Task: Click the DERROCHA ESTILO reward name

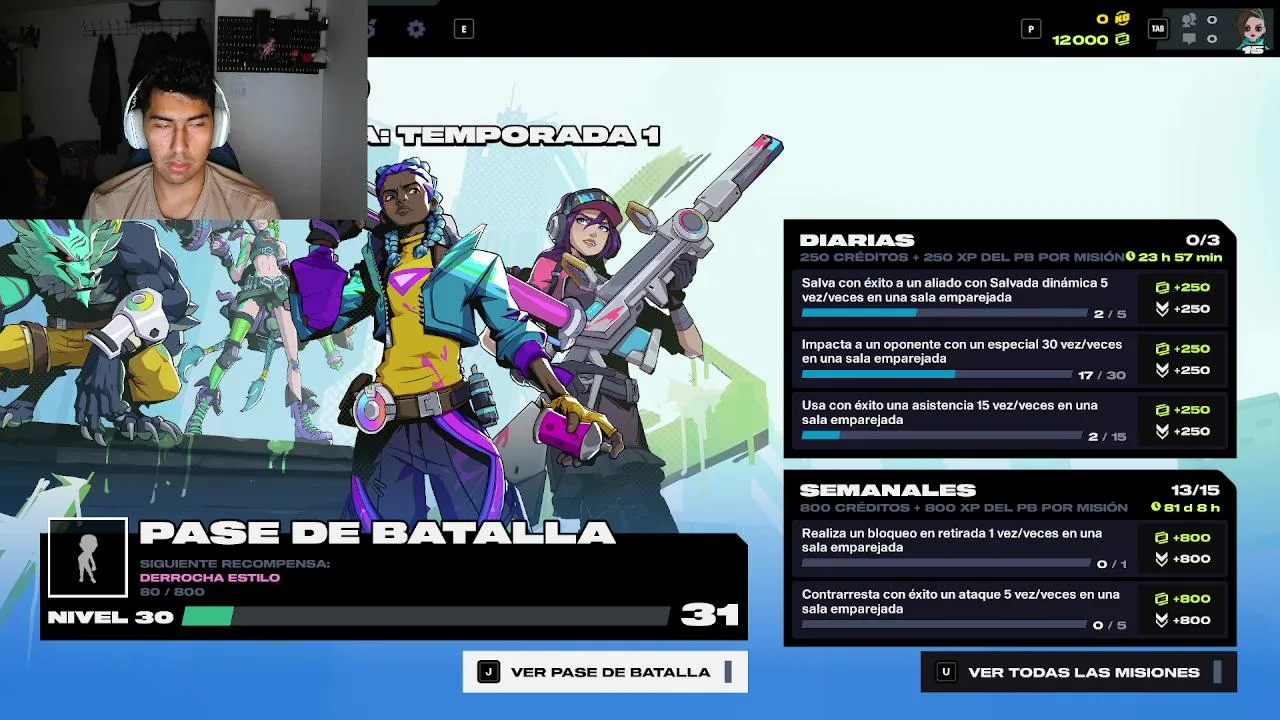Action: pos(210,577)
